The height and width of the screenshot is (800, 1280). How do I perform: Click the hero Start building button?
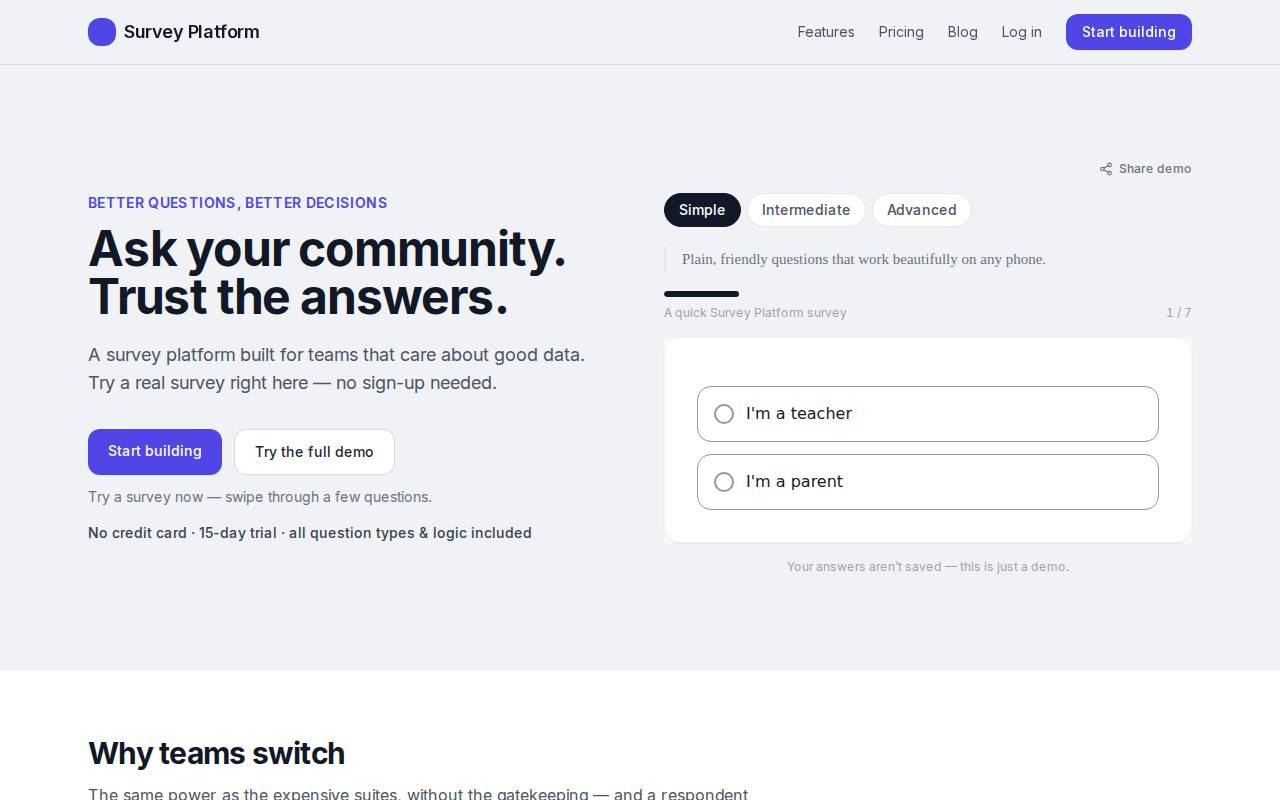(155, 452)
